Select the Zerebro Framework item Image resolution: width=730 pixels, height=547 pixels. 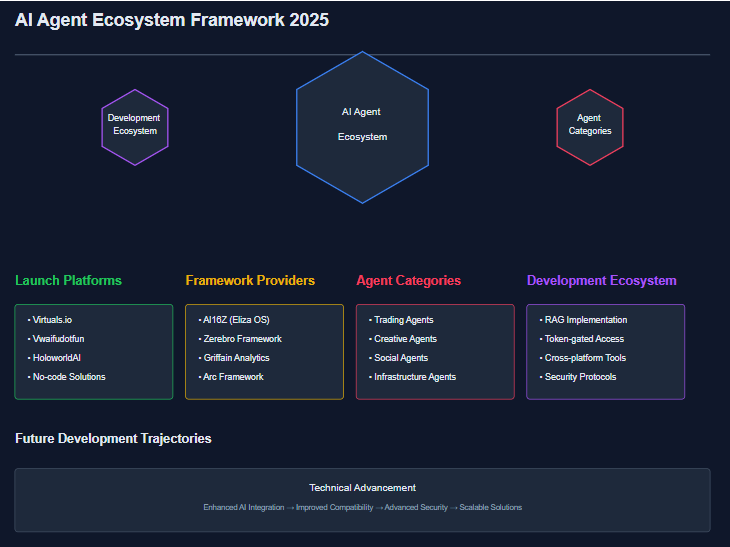[x=240, y=339]
